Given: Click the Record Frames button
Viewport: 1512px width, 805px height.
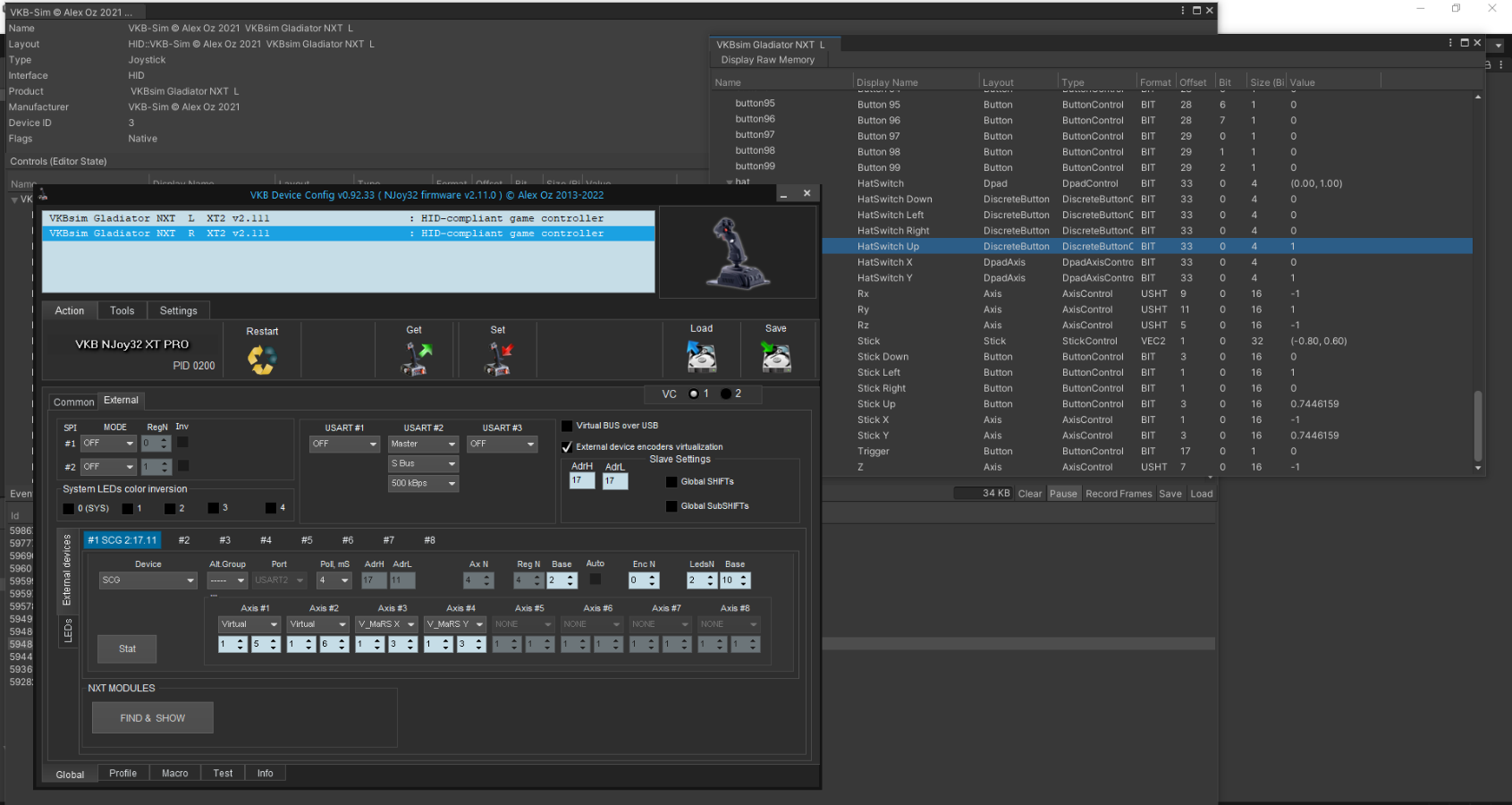Looking at the screenshot, I should [x=1119, y=494].
